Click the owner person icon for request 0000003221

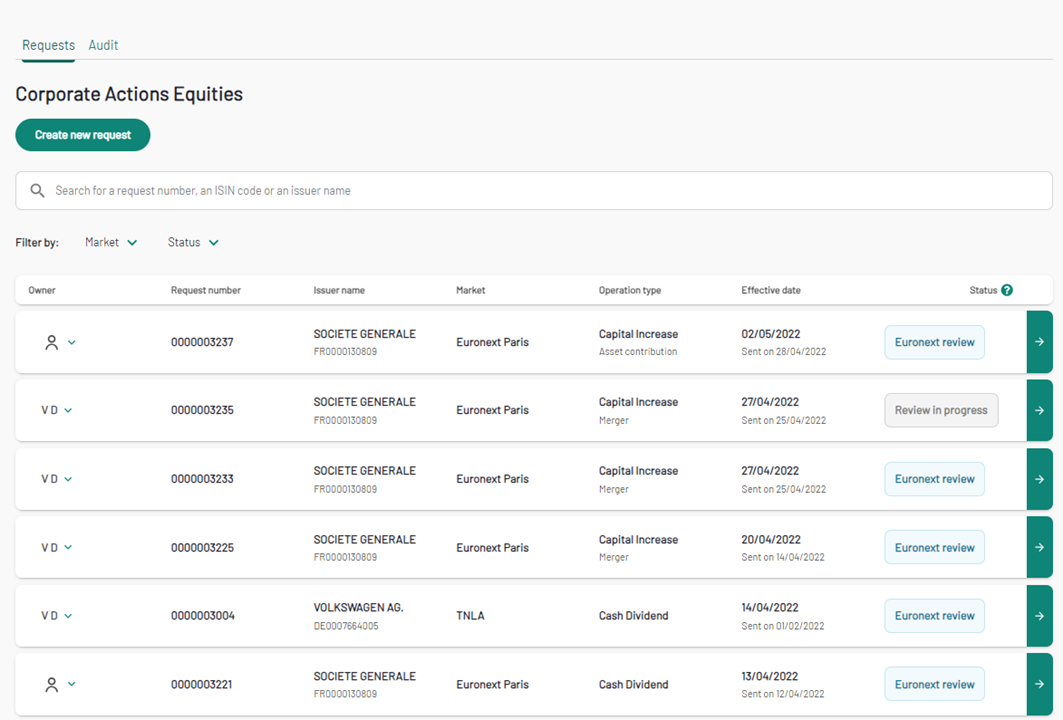coord(52,685)
